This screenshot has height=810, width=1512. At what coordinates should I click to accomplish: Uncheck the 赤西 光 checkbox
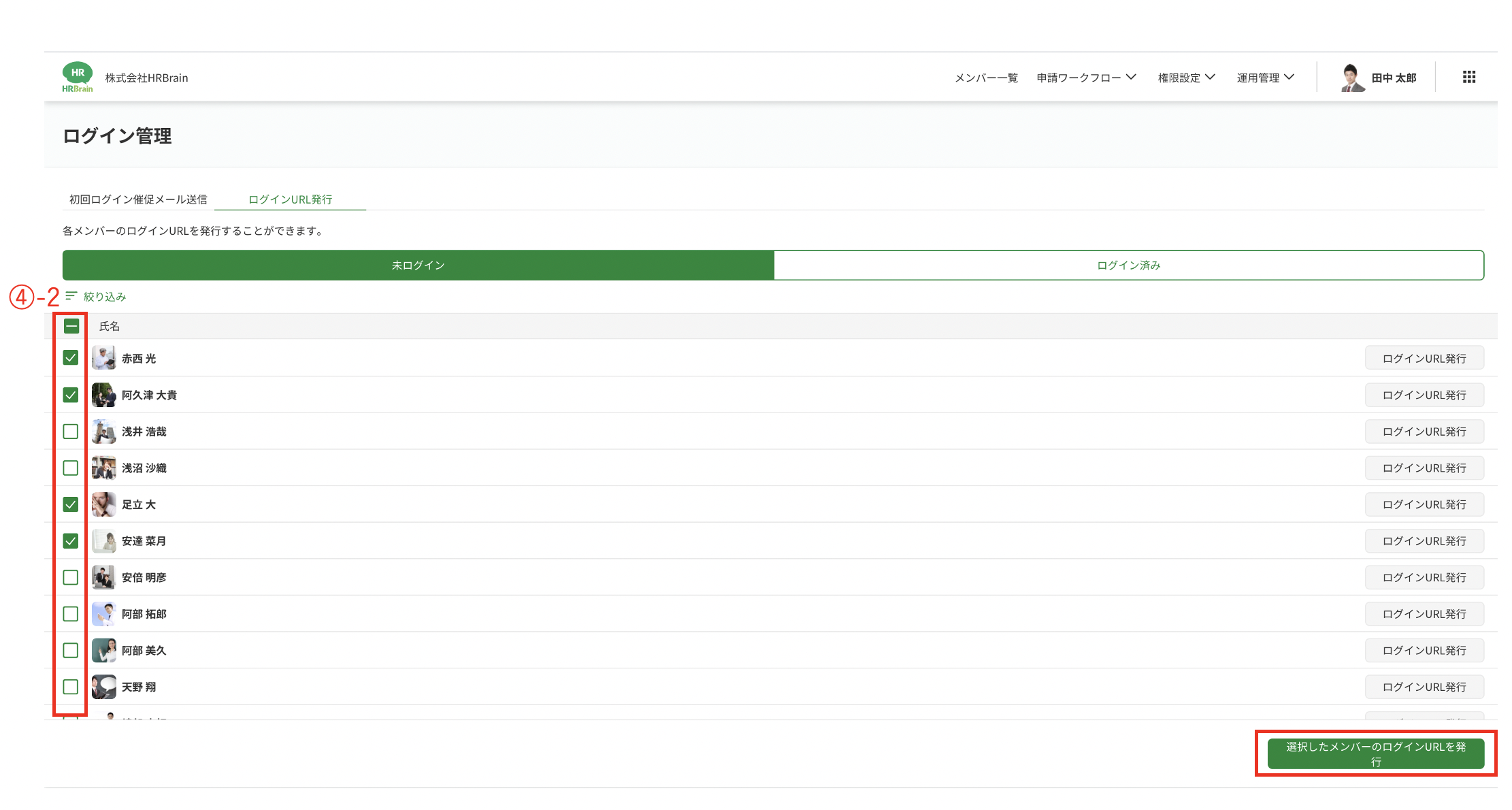coord(71,358)
